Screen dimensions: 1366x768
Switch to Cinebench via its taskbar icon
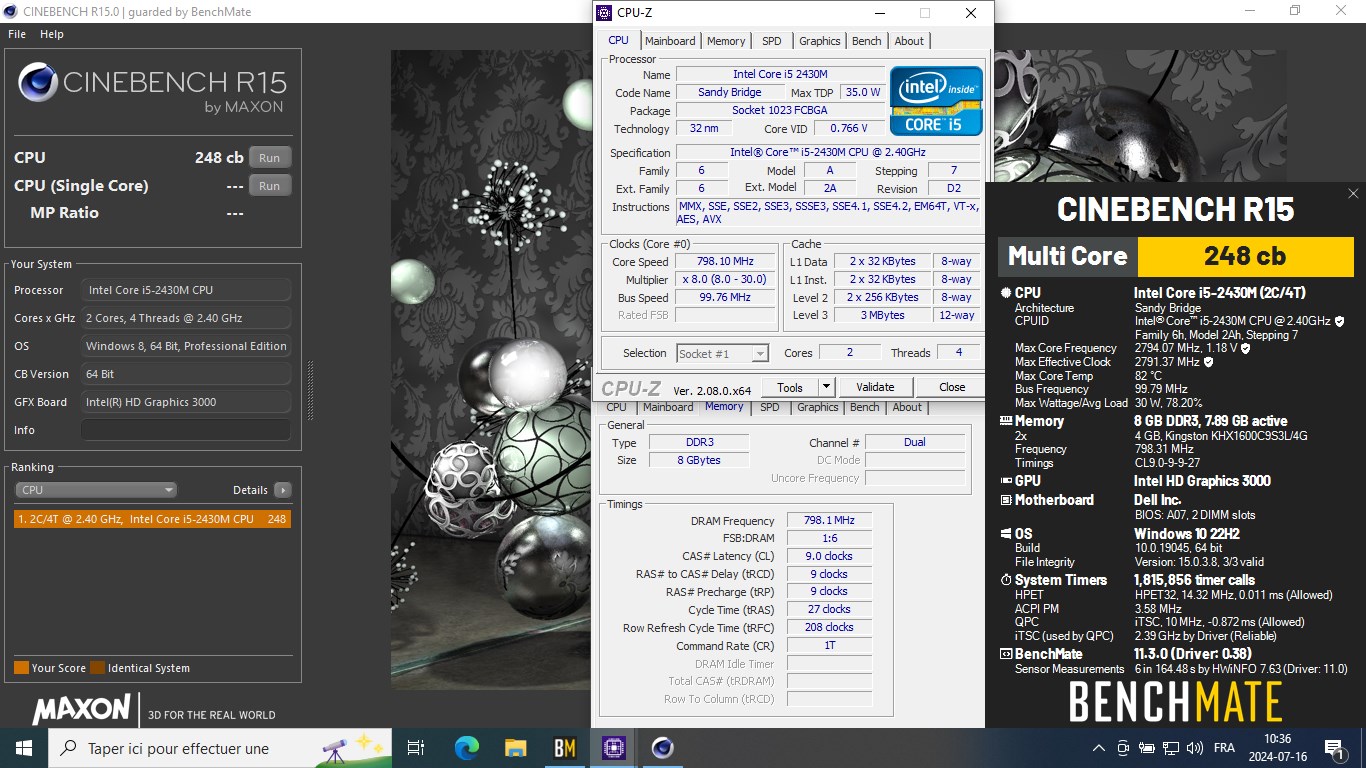click(x=662, y=747)
